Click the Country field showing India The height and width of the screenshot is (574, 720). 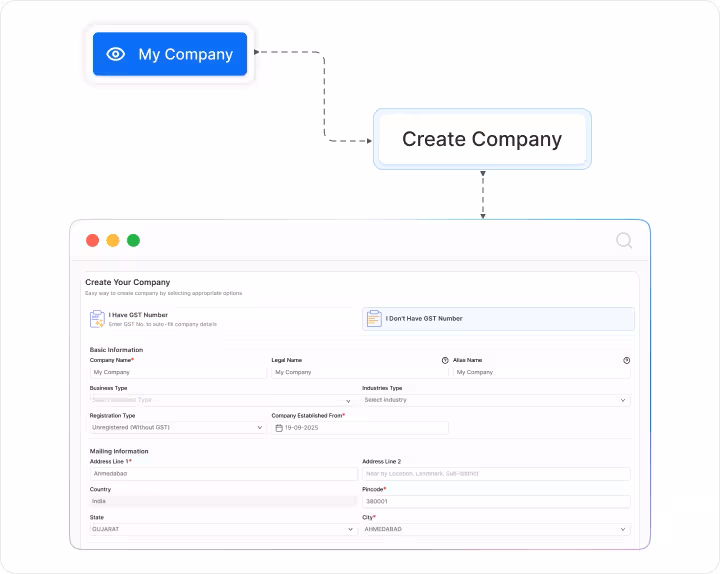tap(224, 501)
